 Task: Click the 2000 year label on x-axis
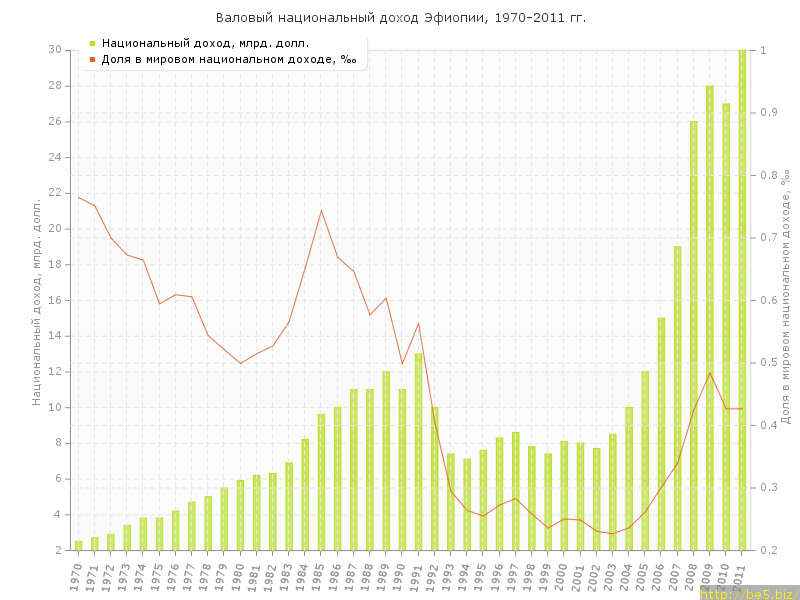tap(563, 573)
